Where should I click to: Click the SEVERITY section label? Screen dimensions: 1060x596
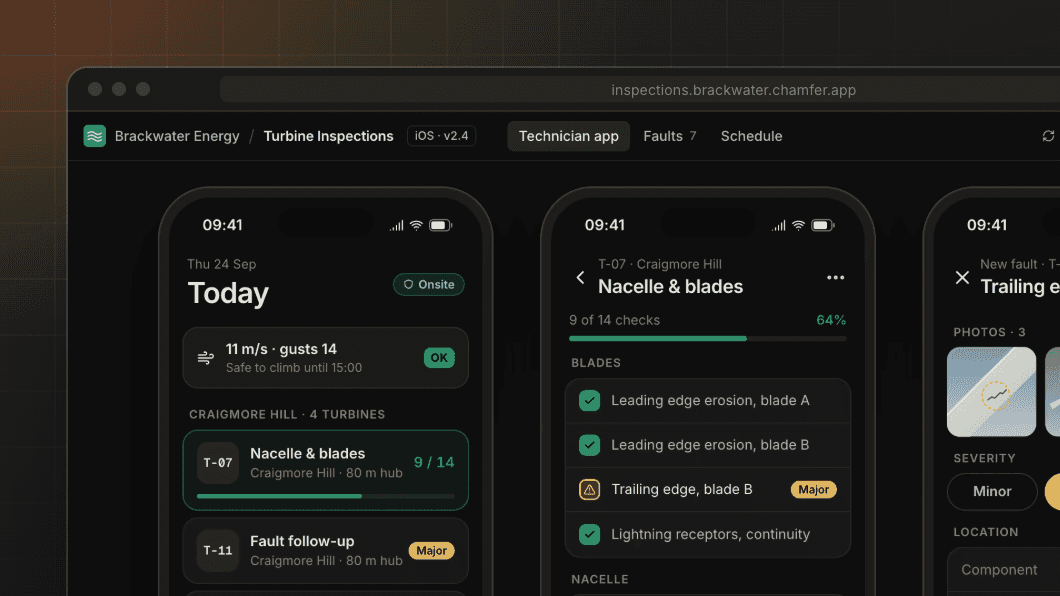click(x=984, y=458)
